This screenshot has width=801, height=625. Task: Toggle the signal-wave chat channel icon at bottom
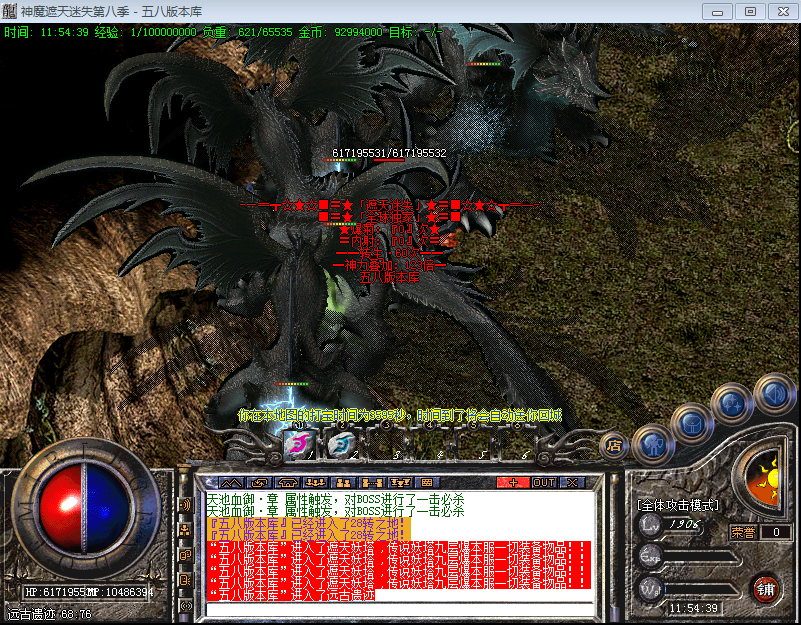[x=185, y=606]
